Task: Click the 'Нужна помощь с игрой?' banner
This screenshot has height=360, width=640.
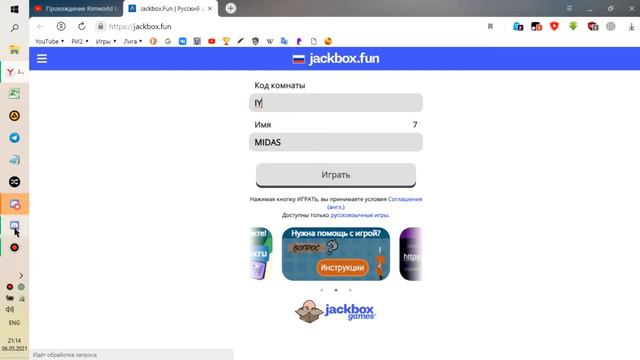Action: tap(336, 254)
